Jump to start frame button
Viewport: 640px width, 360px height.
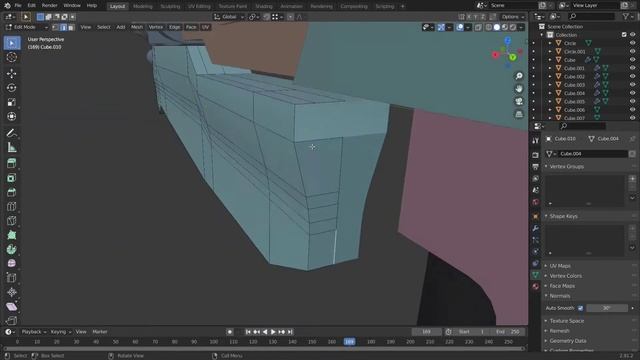coord(248,332)
